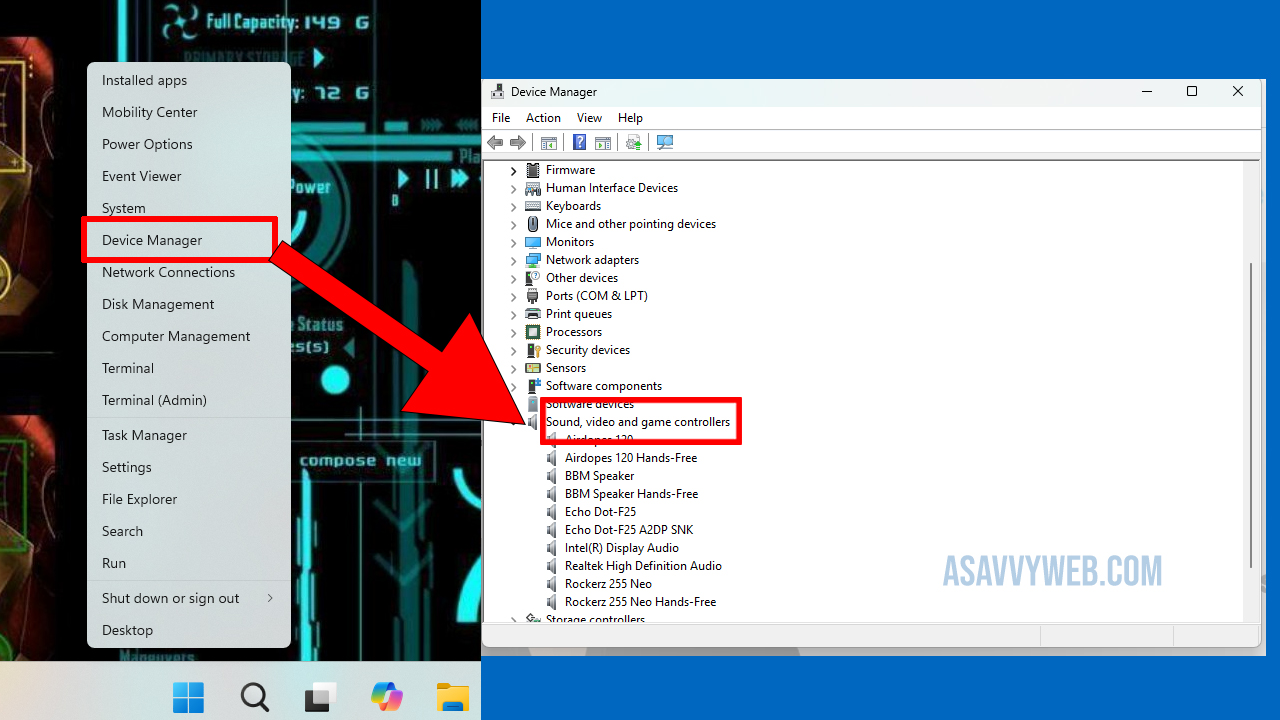Image resolution: width=1280 pixels, height=720 pixels.
Task: Click the Update device driver toolbar icon
Action: click(x=633, y=143)
